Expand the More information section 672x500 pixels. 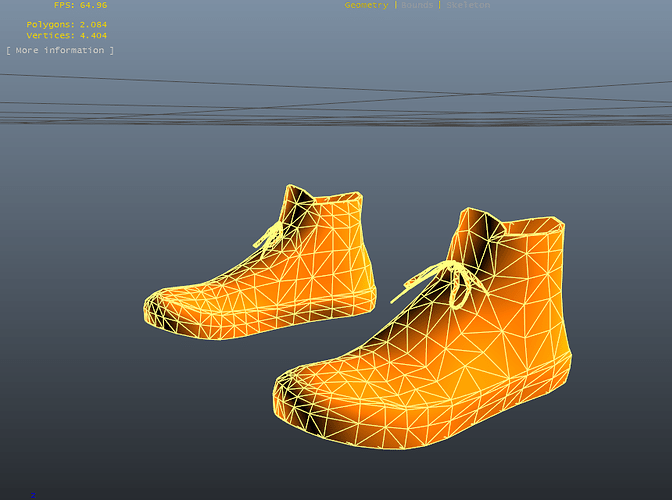60,51
